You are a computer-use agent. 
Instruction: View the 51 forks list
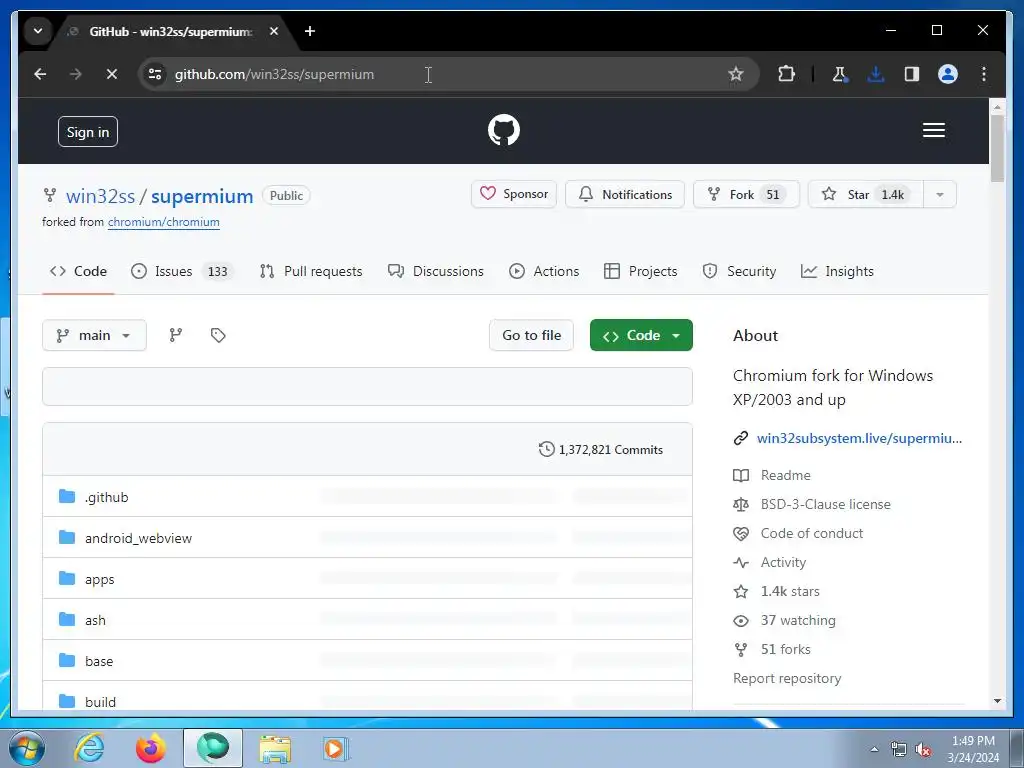click(772, 649)
